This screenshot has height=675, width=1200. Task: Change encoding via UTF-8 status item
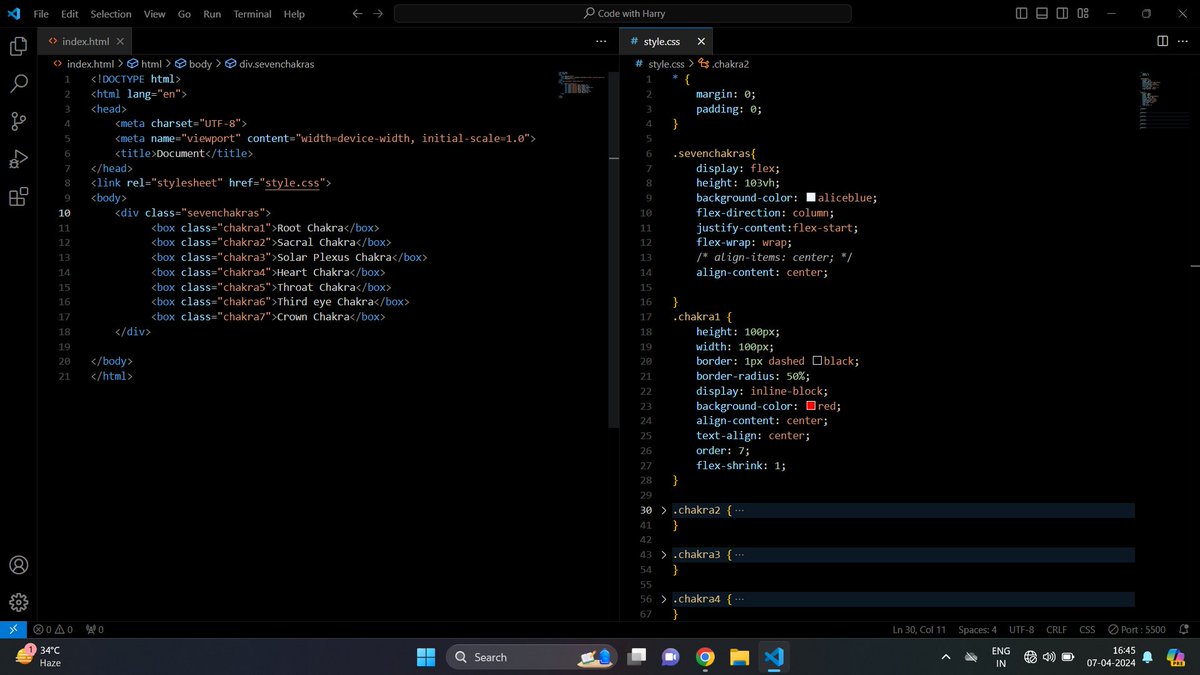[x=1022, y=630]
